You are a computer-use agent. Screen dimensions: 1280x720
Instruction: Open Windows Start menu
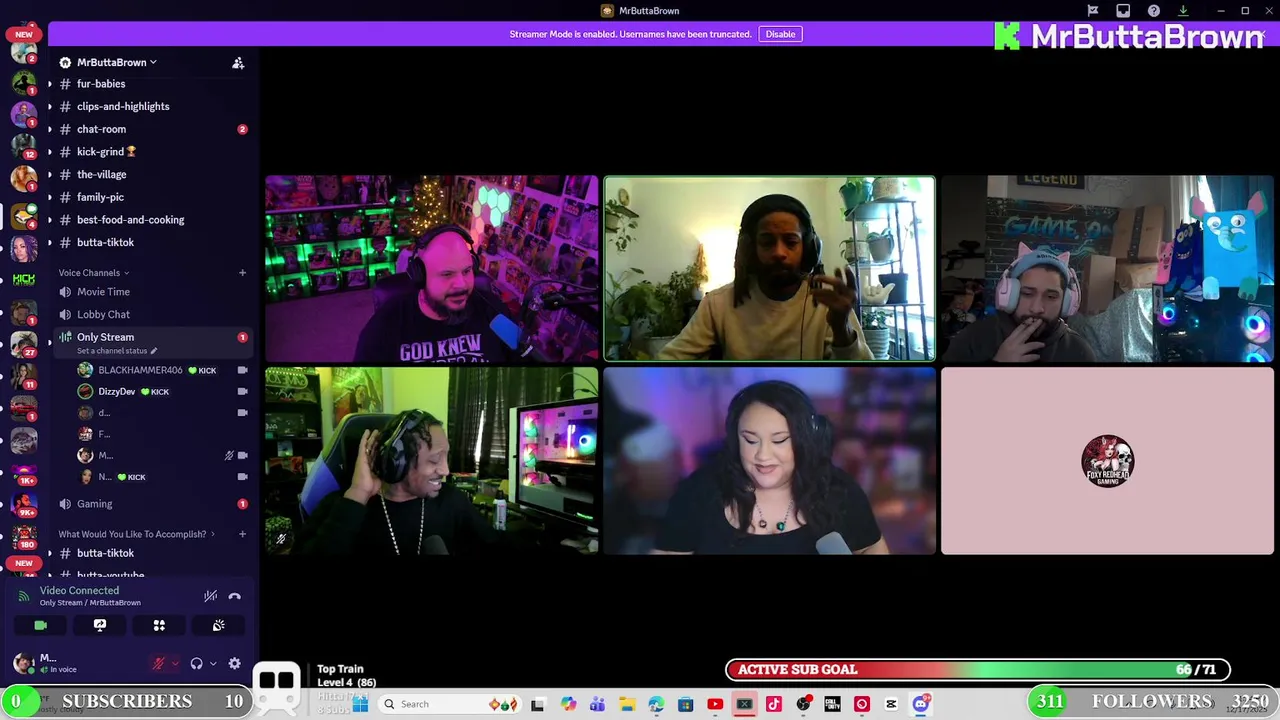click(x=361, y=704)
